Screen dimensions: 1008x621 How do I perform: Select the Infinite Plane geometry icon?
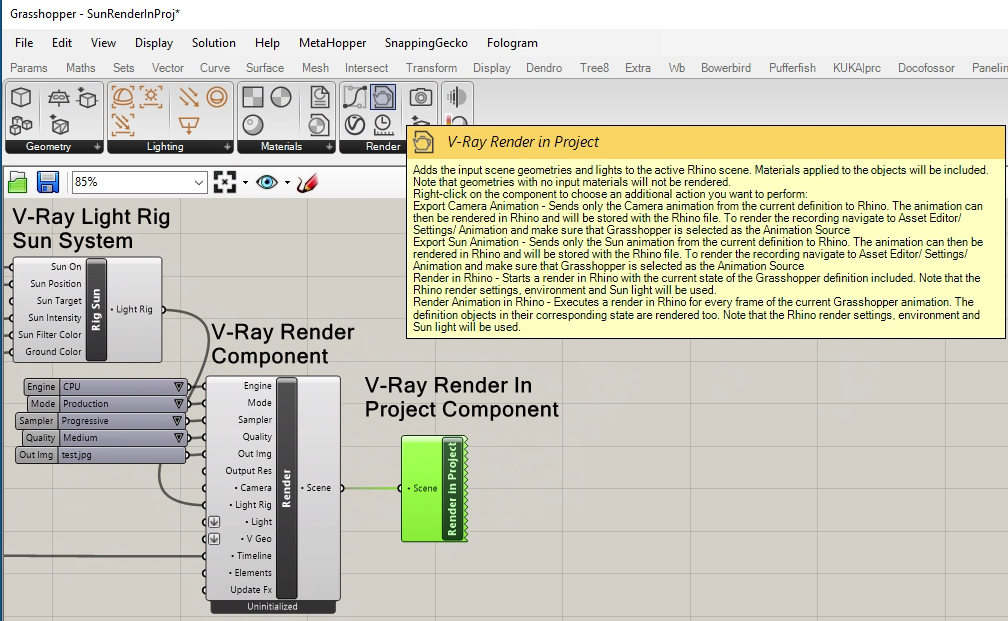[58, 98]
